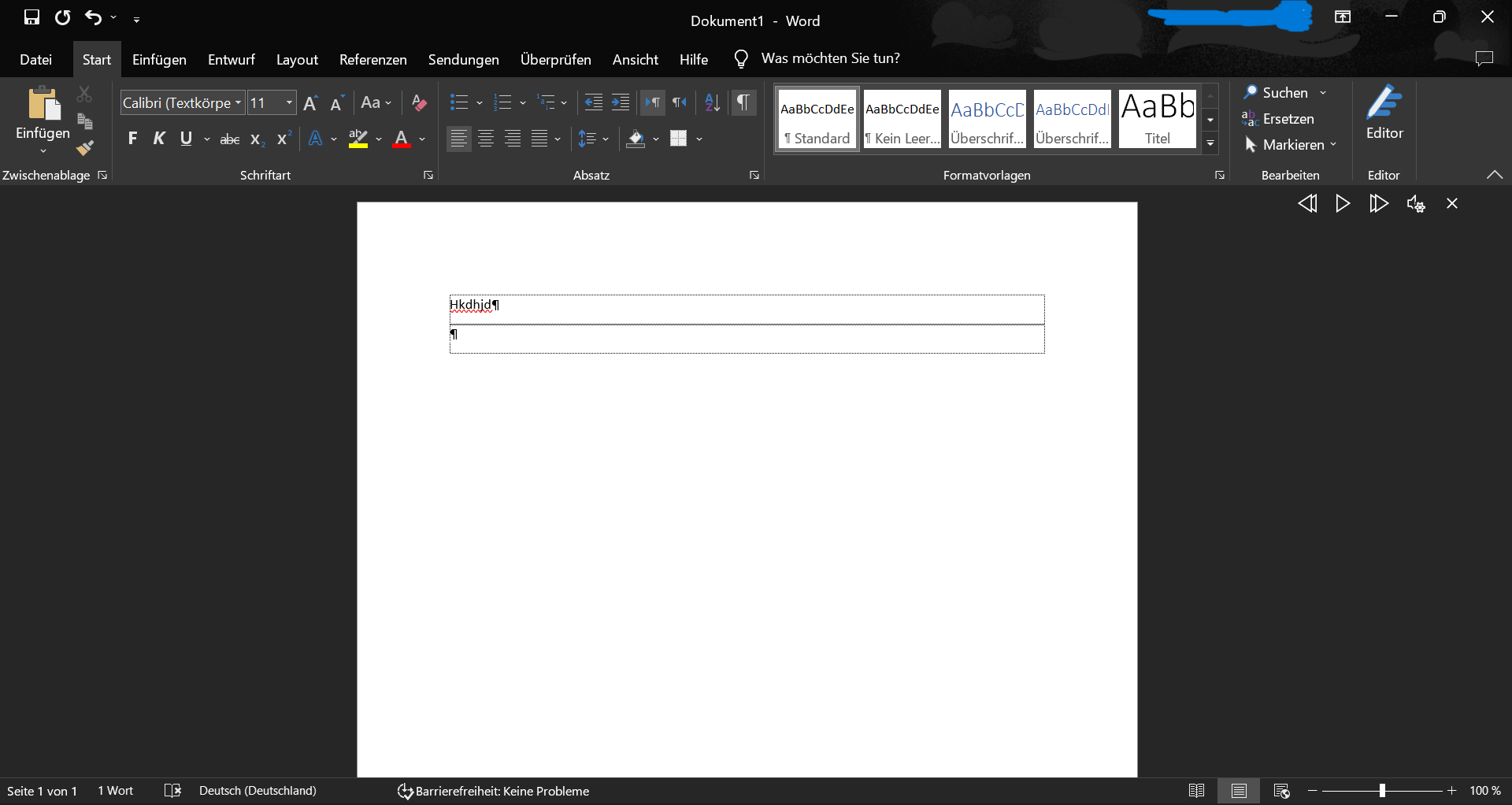Viewport: 1512px width, 805px height.
Task: Toggle underline formatting (U)
Action: (x=186, y=139)
